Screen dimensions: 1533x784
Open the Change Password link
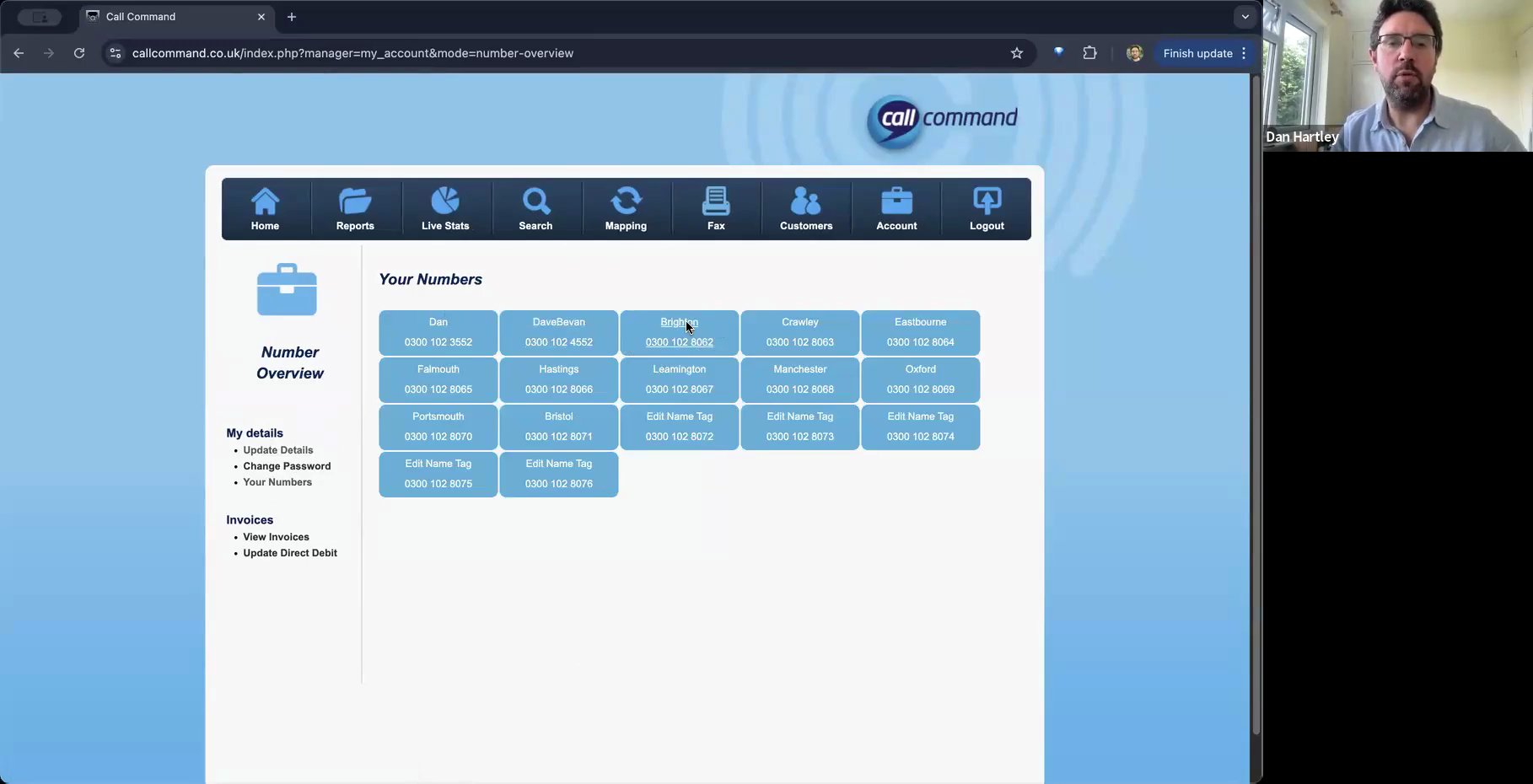point(287,466)
